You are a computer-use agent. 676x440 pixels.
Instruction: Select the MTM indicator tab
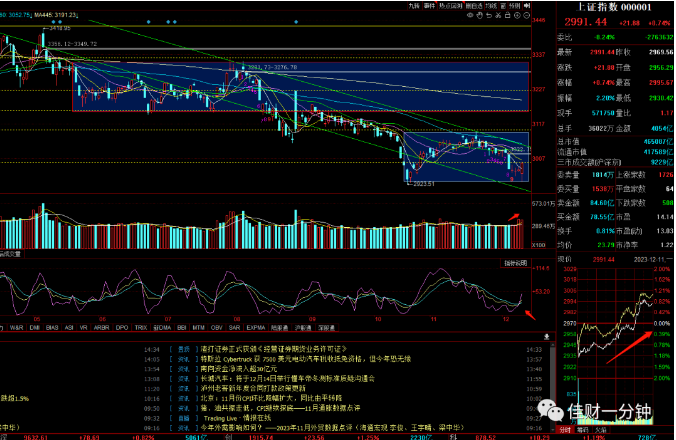pyautogui.click(x=198, y=328)
